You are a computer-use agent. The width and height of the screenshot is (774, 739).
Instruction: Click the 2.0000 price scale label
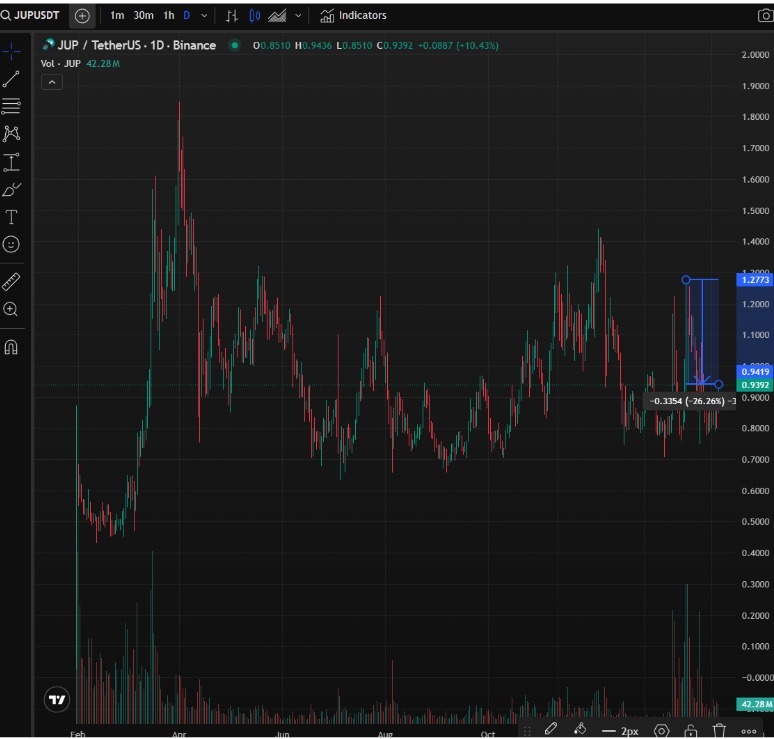[x=755, y=55]
